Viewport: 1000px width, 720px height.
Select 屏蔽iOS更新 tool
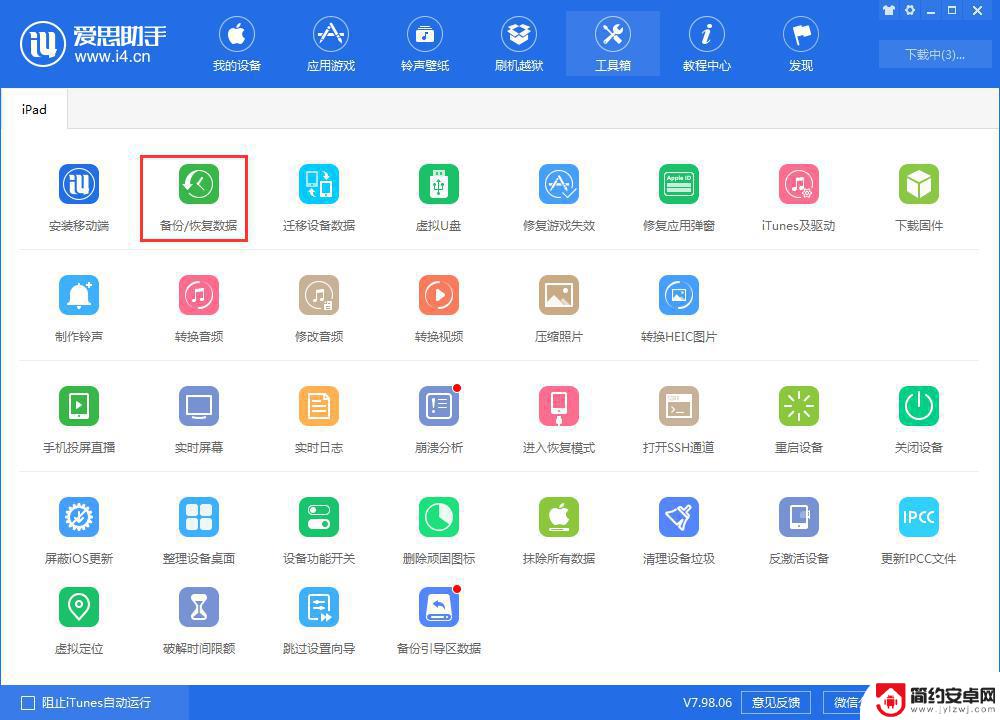(x=79, y=517)
